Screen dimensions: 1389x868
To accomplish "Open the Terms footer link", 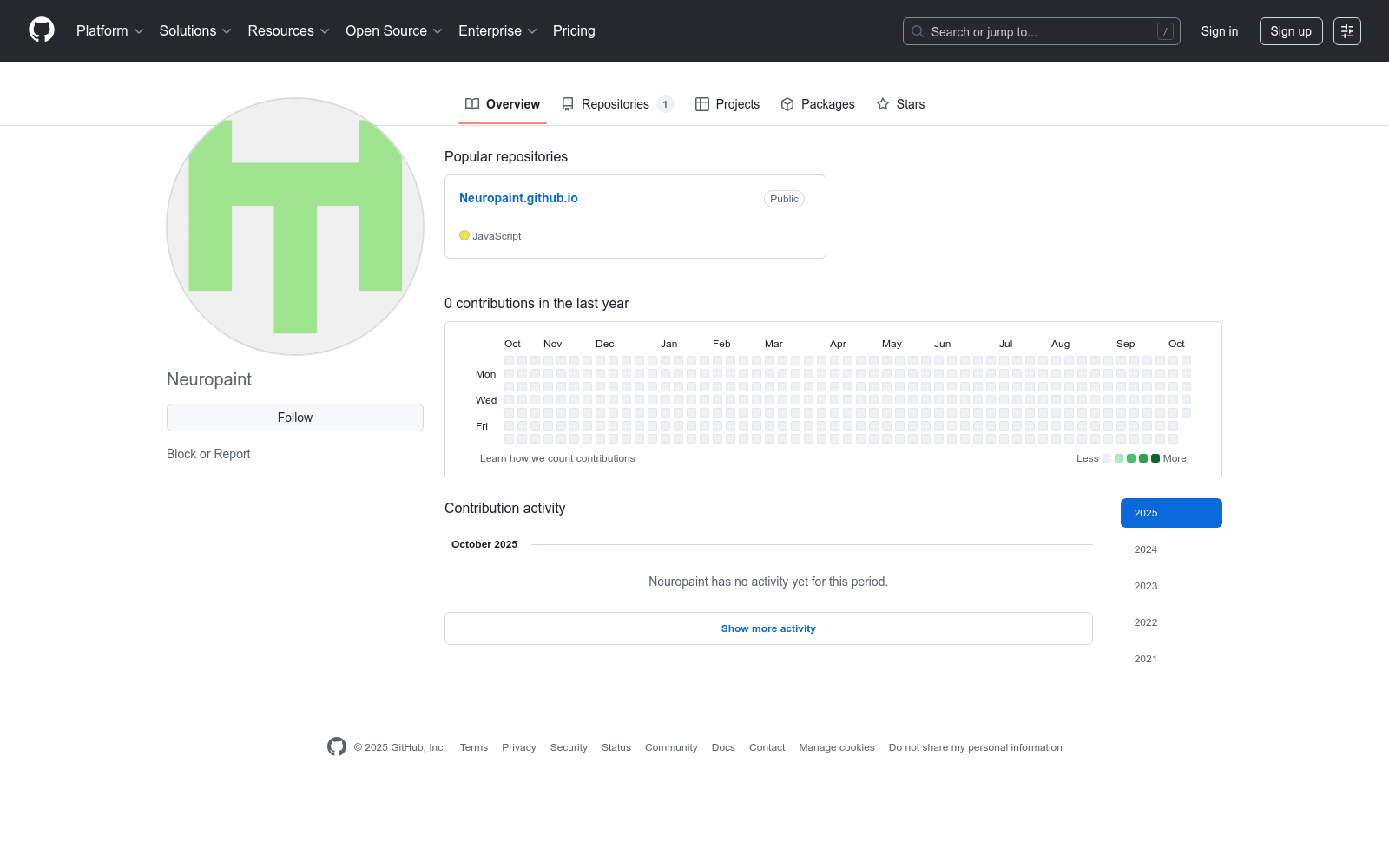I will (x=474, y=747).
